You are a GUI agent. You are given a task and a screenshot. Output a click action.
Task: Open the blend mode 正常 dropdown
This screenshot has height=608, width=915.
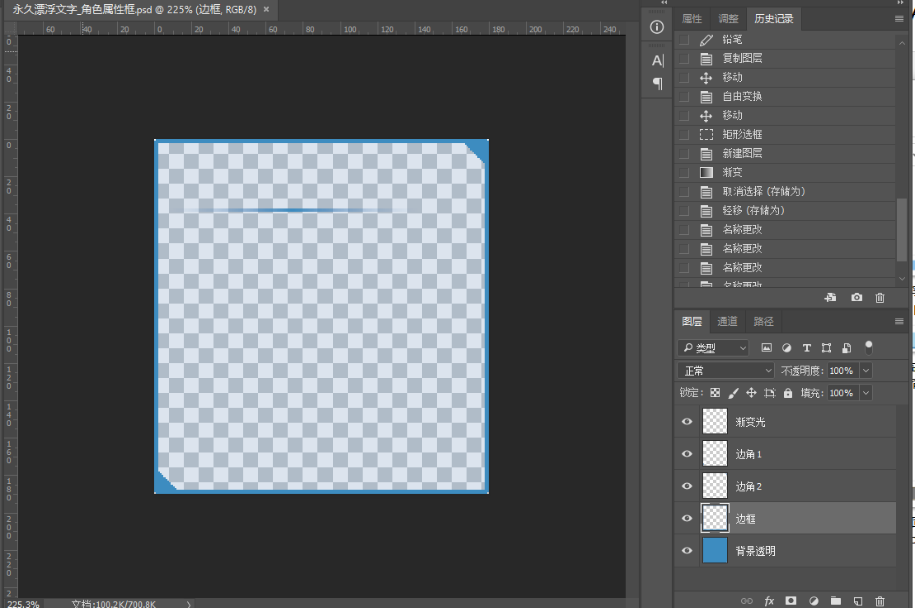(x=727, y=371)
